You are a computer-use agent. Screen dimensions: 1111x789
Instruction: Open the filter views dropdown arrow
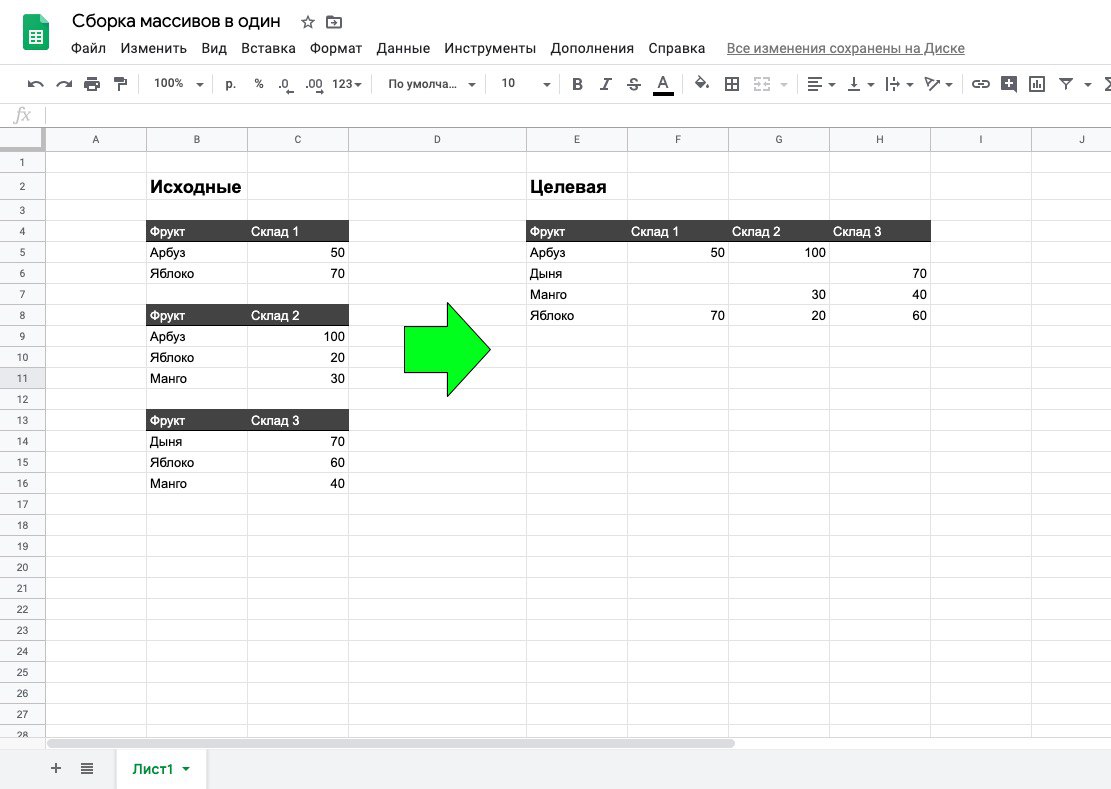[x=1088, y=85]
